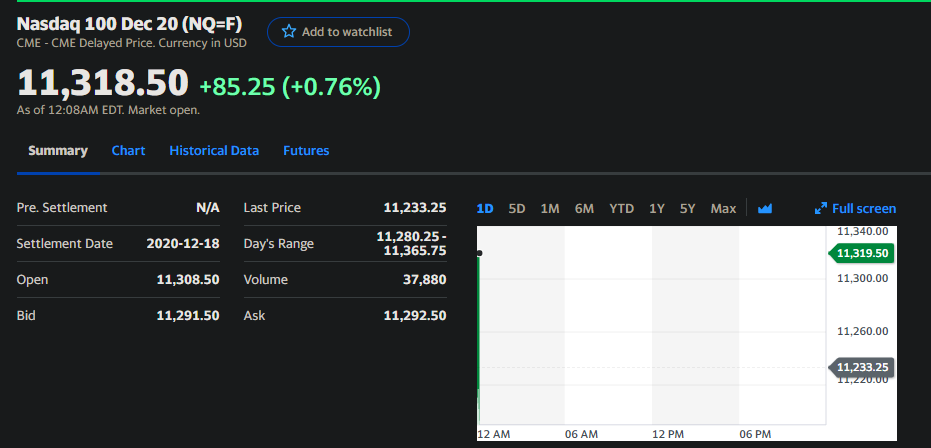The height and width of the screenshot is (448, 931).
Task: Show year-to-date YTD chart range
Action: click(621, 209)
